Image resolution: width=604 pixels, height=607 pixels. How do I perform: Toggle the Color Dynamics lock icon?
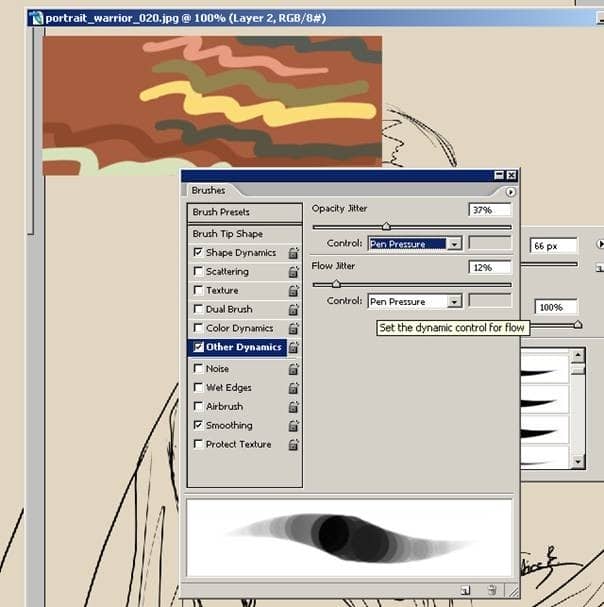(293, 329)
